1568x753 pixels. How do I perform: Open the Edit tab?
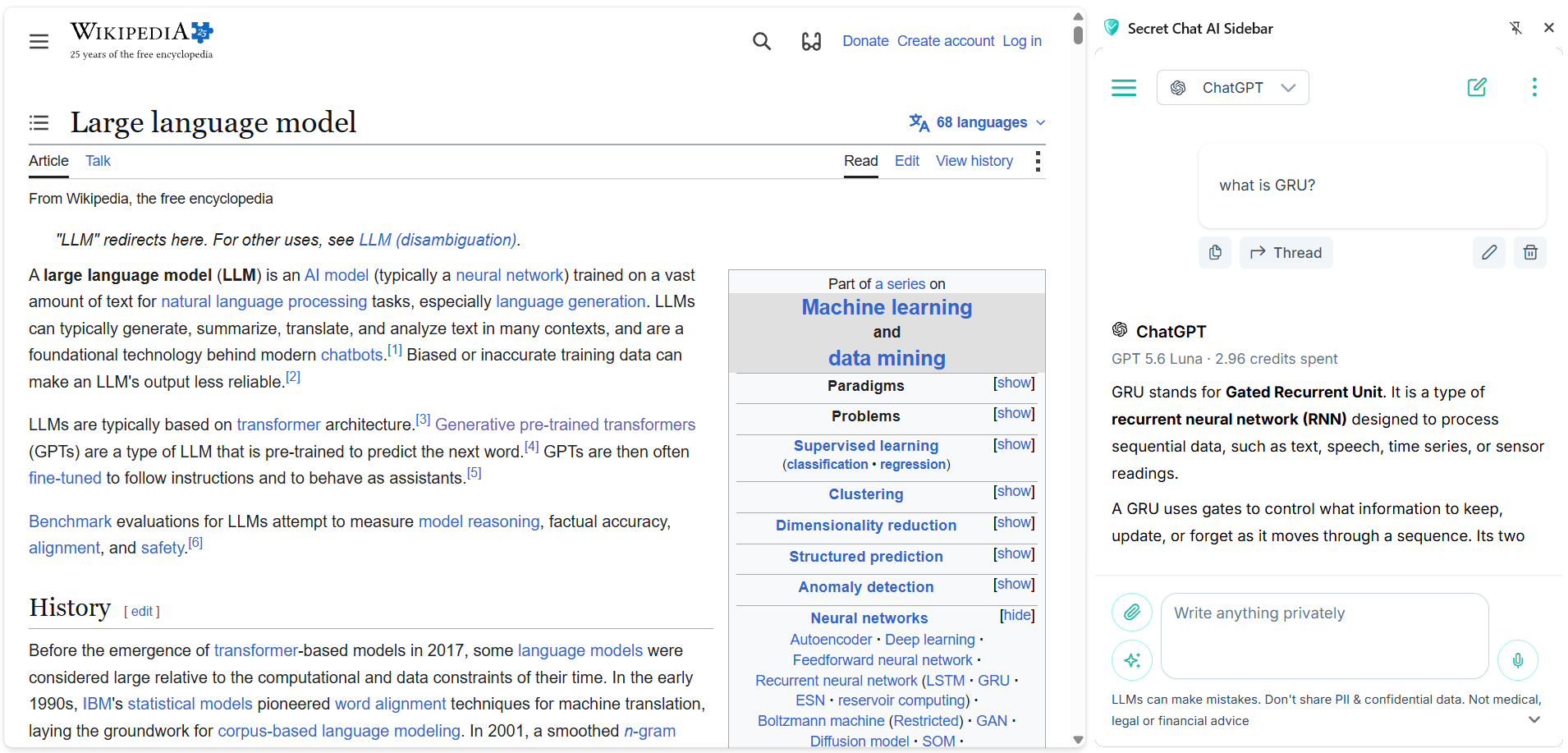click(x=907, y=161)
